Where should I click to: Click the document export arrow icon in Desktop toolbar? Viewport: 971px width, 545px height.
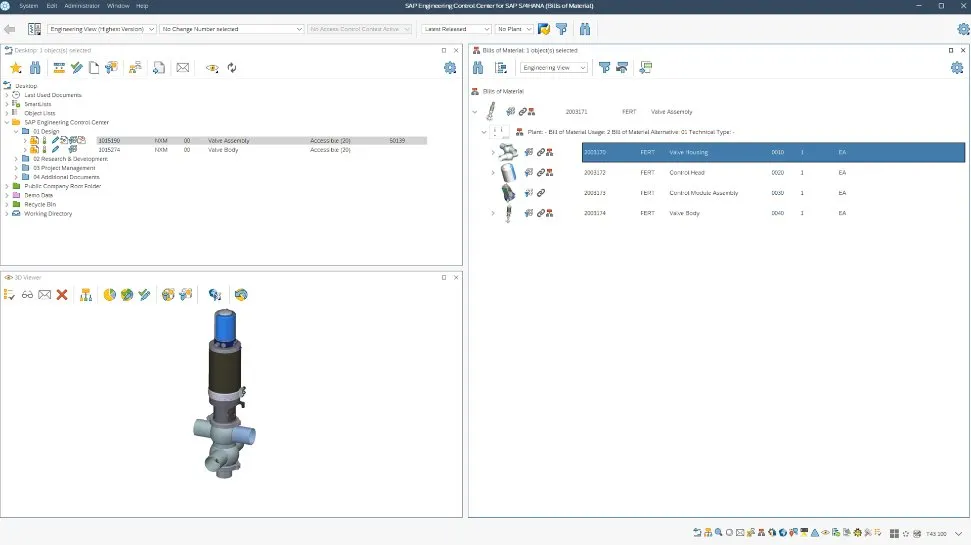pos(159,68)
